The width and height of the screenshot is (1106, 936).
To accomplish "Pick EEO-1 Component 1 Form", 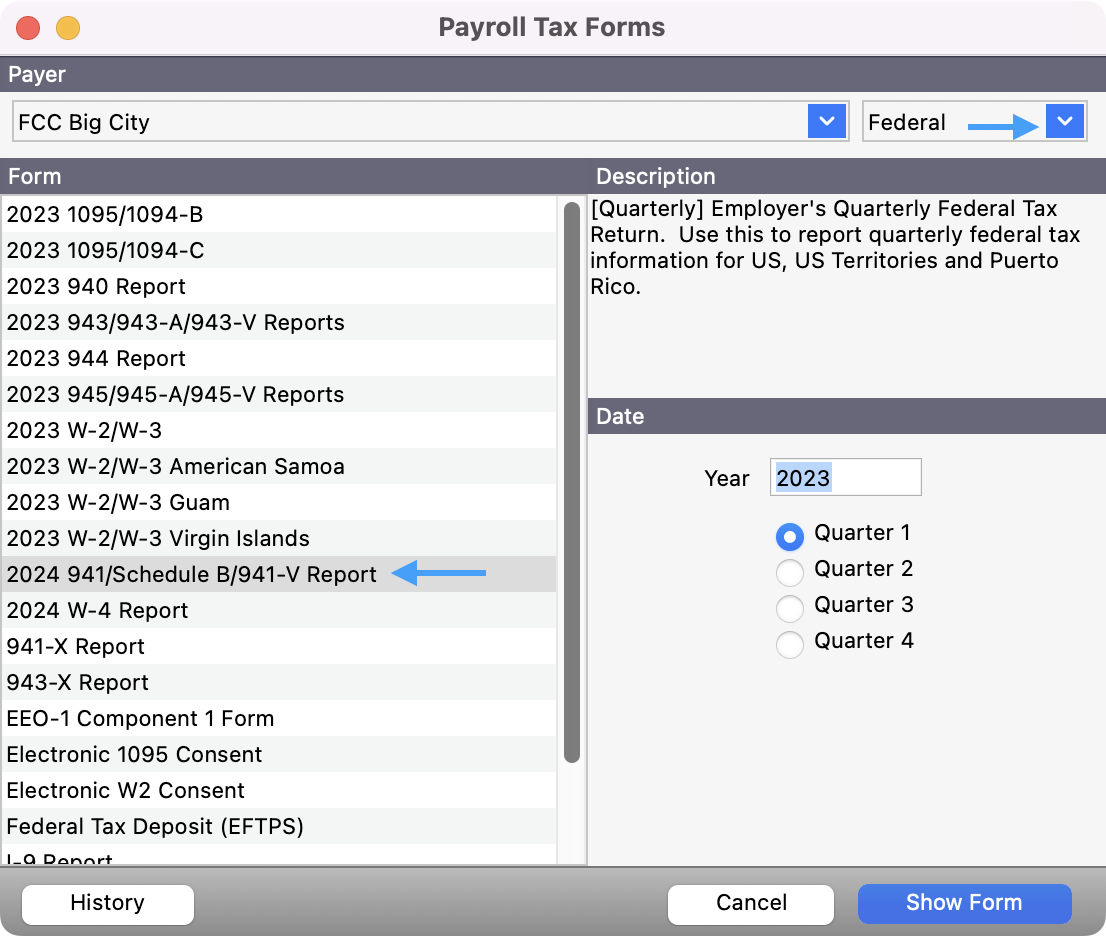I will tap(140, 719).
